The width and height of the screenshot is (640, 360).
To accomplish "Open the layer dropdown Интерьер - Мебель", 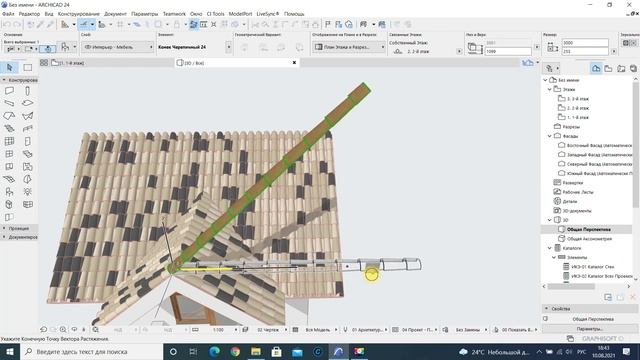I will (x=118, y=47).
